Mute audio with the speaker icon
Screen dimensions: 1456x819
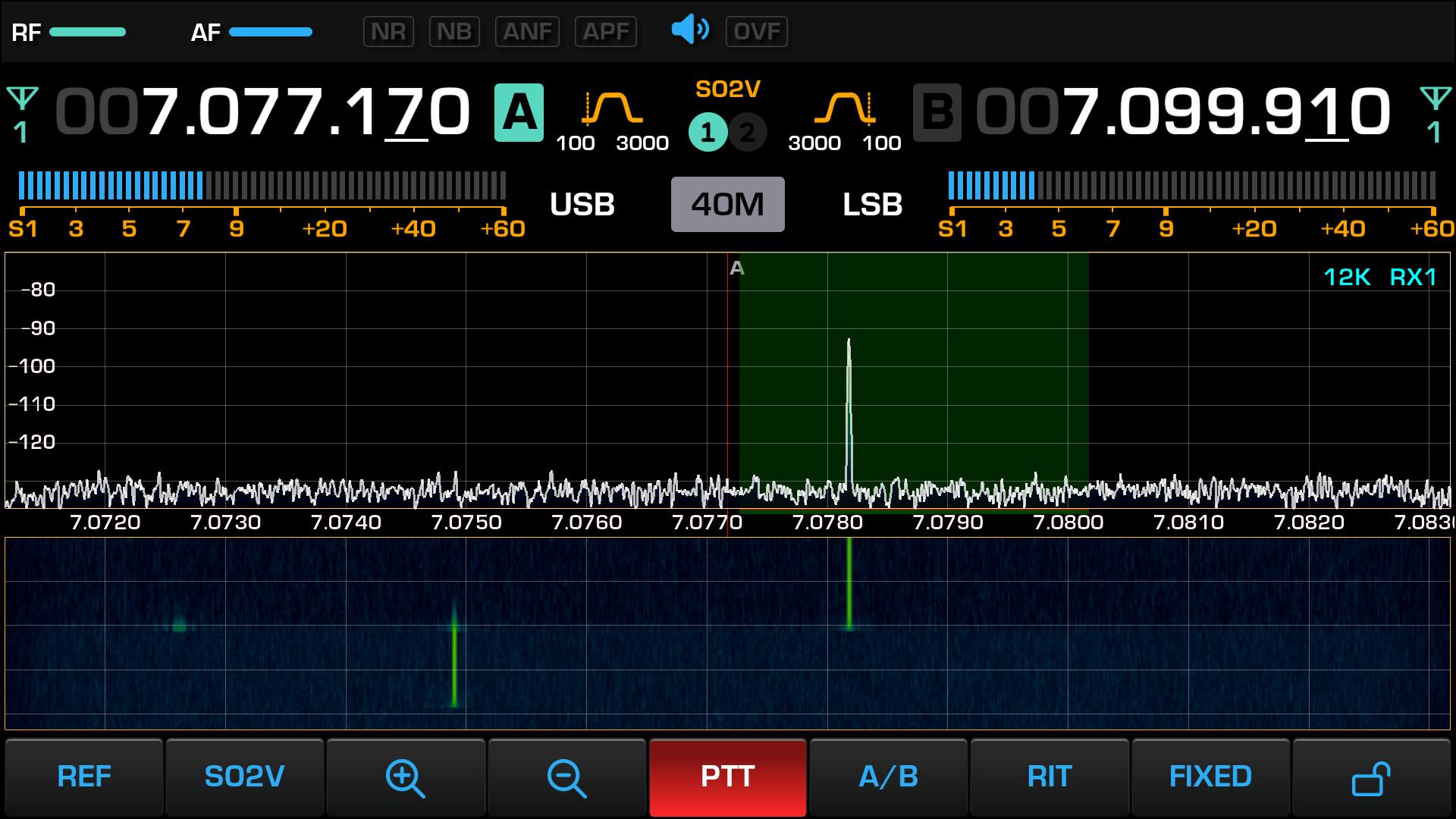coord(689,31)
